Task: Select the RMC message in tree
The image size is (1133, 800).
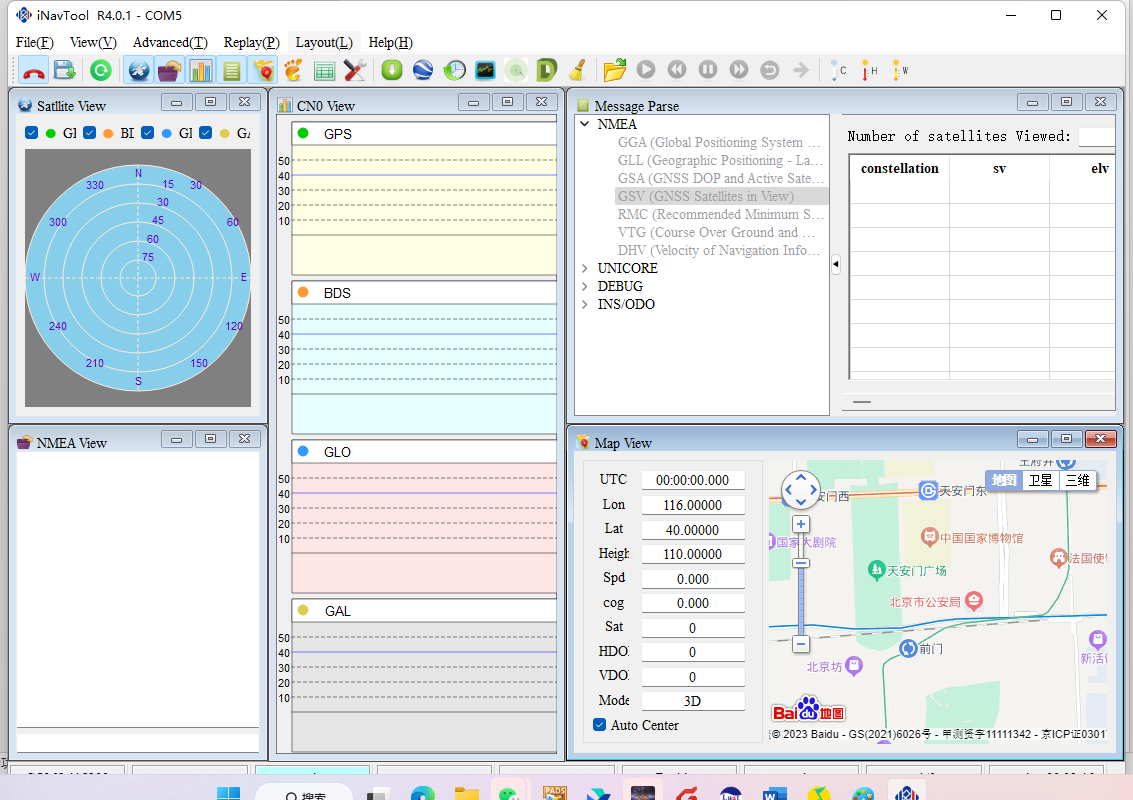Action: coord(720,214)
